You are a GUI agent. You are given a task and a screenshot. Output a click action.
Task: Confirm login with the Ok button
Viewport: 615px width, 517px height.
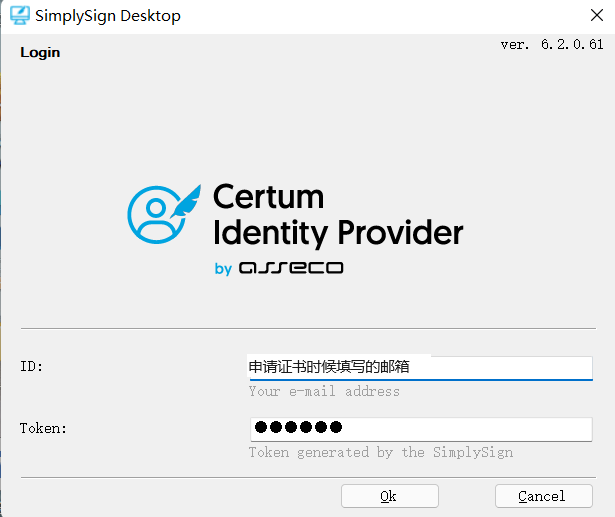[x=389, y=496]
